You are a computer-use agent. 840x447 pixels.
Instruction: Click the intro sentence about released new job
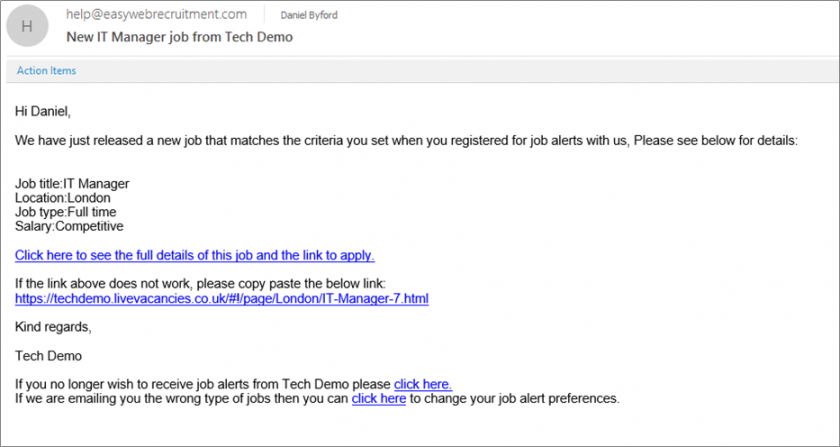[x=407, y=141]
